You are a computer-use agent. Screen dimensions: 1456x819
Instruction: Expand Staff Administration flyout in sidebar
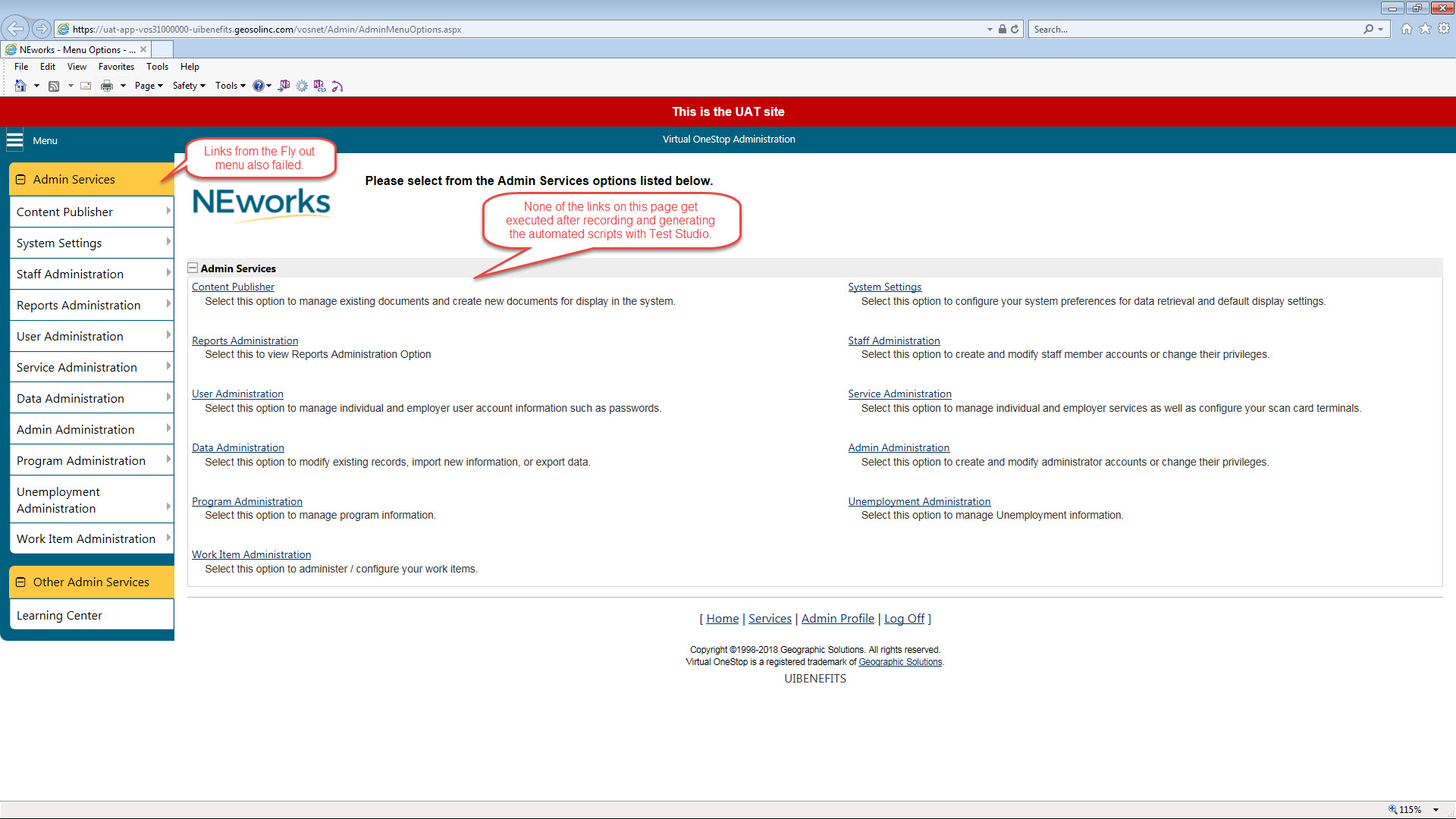click(x=168, y=274)
